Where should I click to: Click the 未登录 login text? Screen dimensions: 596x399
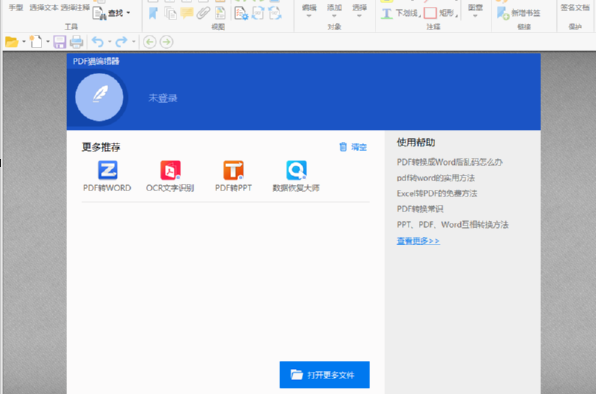163,98
